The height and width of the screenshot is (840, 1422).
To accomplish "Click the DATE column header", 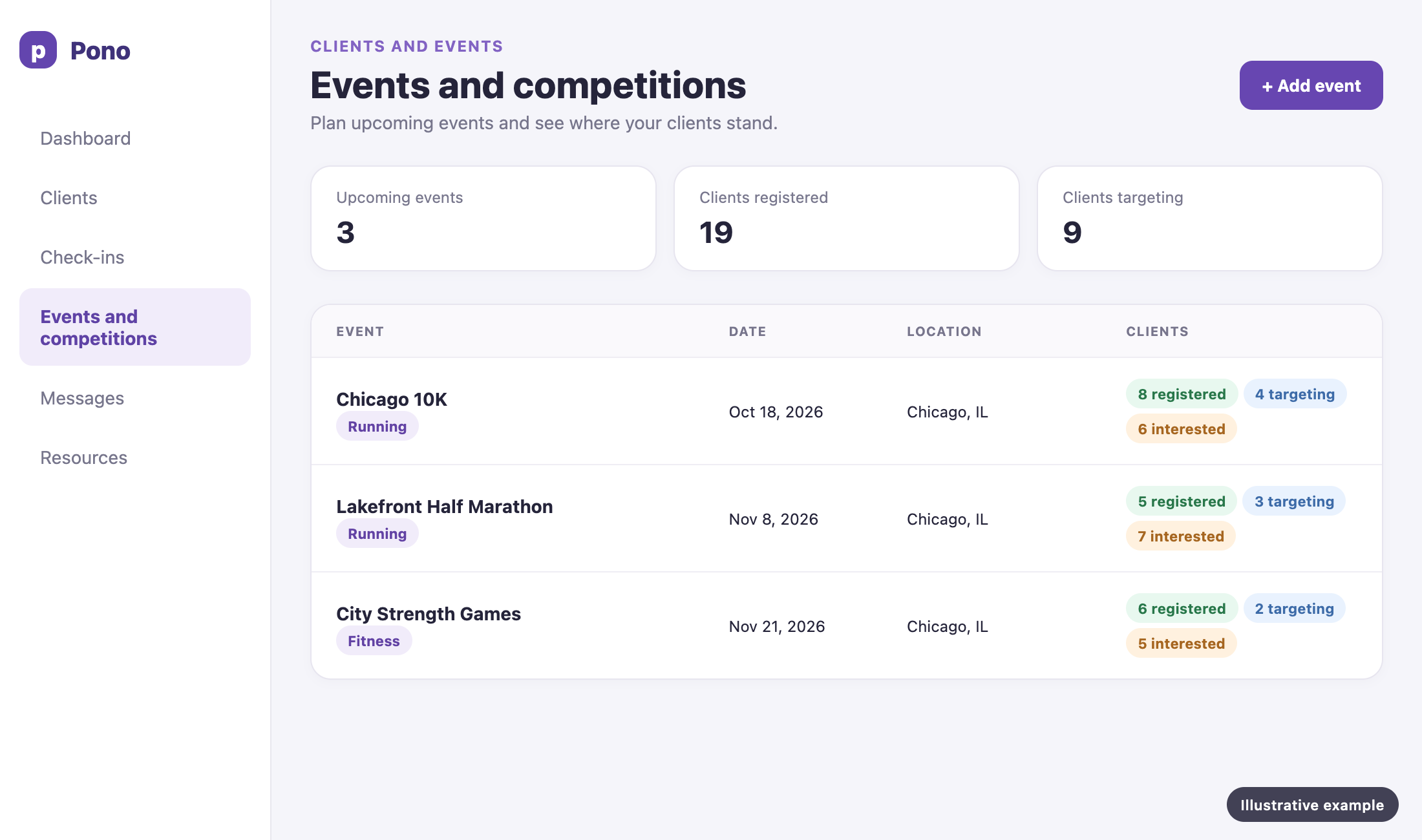I will pyautogui.click(x=747, y=331).
